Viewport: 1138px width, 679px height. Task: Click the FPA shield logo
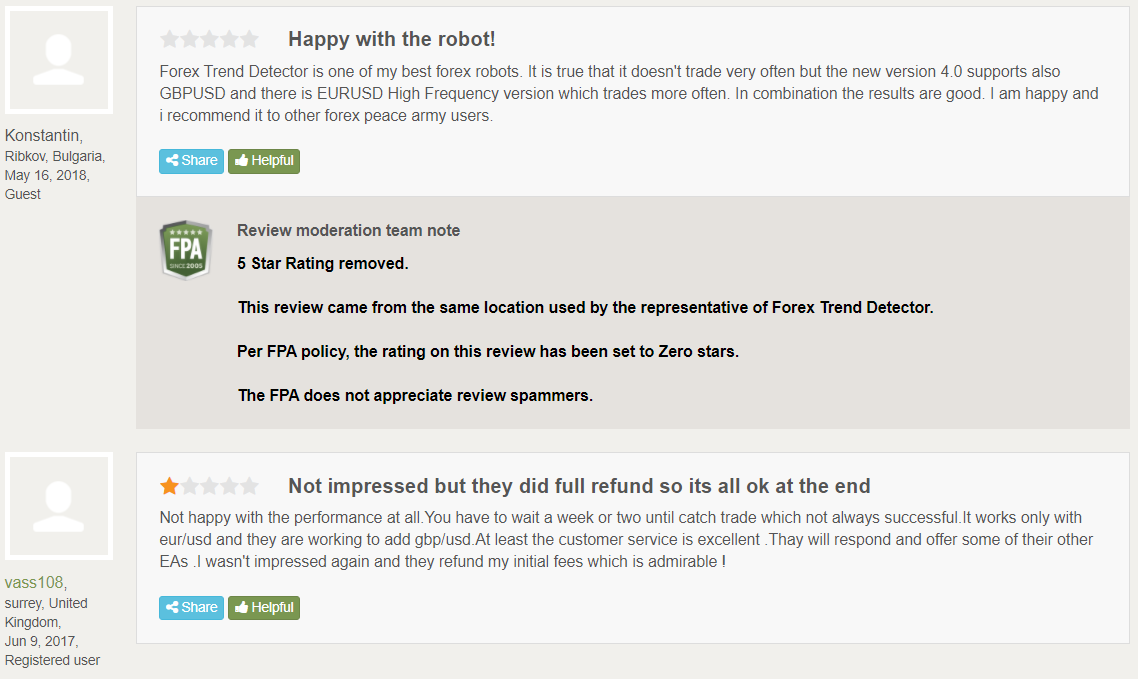(185, 249)
